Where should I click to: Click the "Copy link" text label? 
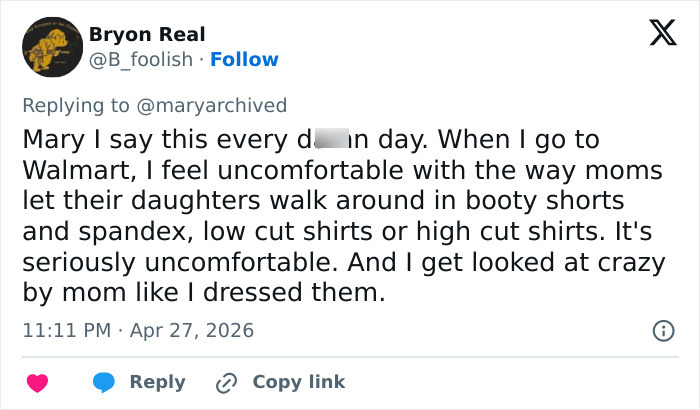[298, 382]
